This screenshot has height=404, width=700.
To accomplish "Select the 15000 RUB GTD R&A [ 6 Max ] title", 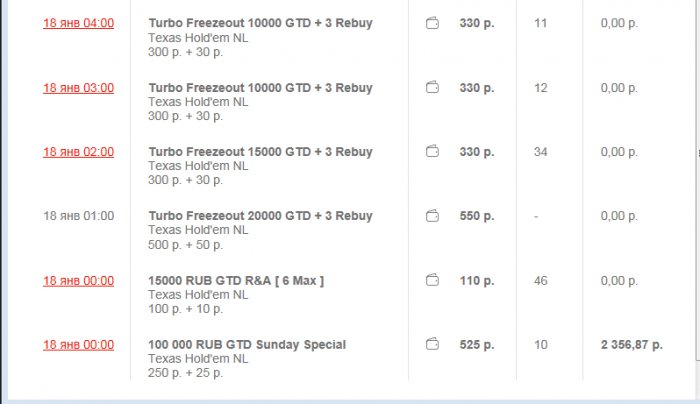I will pos(236,281).
